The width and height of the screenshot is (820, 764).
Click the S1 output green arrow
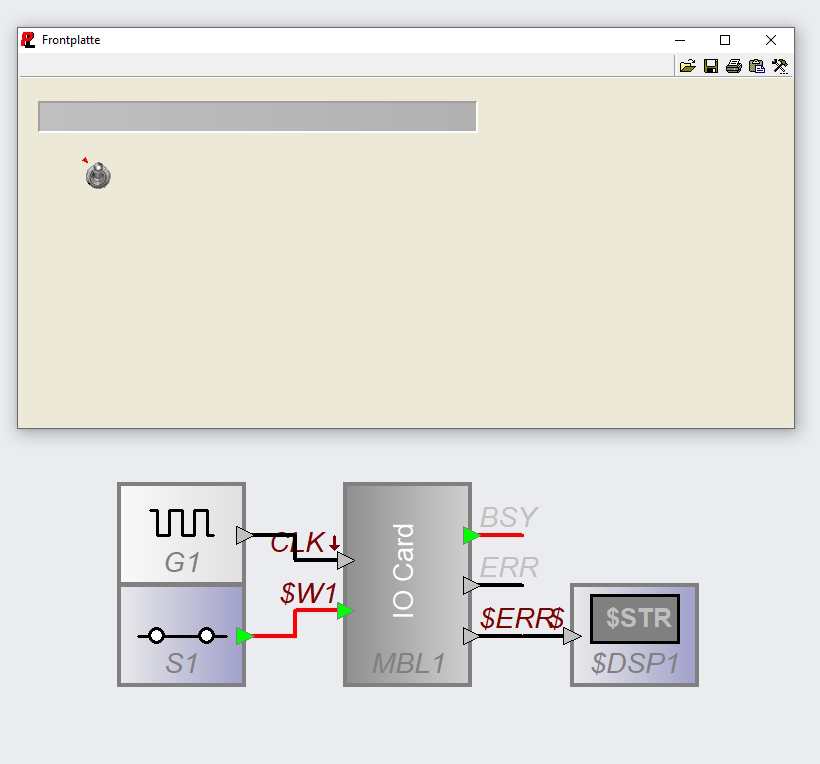pos(244,636)
